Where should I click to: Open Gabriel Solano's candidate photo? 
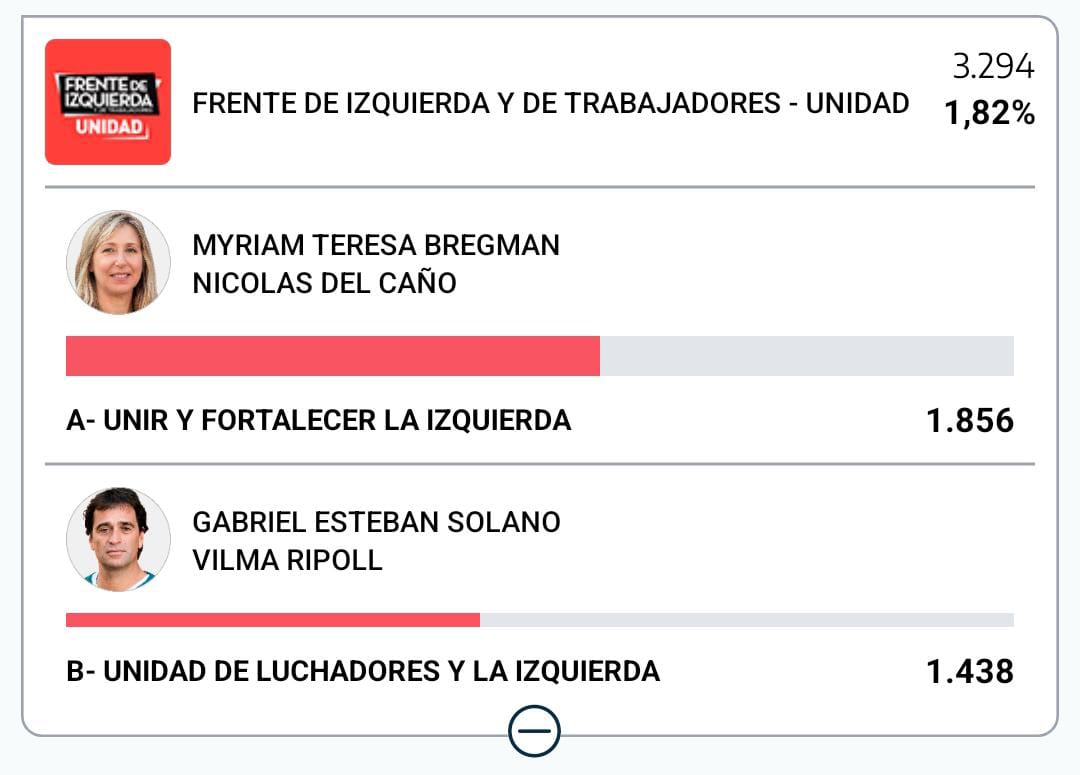click(x=118, y=539)
